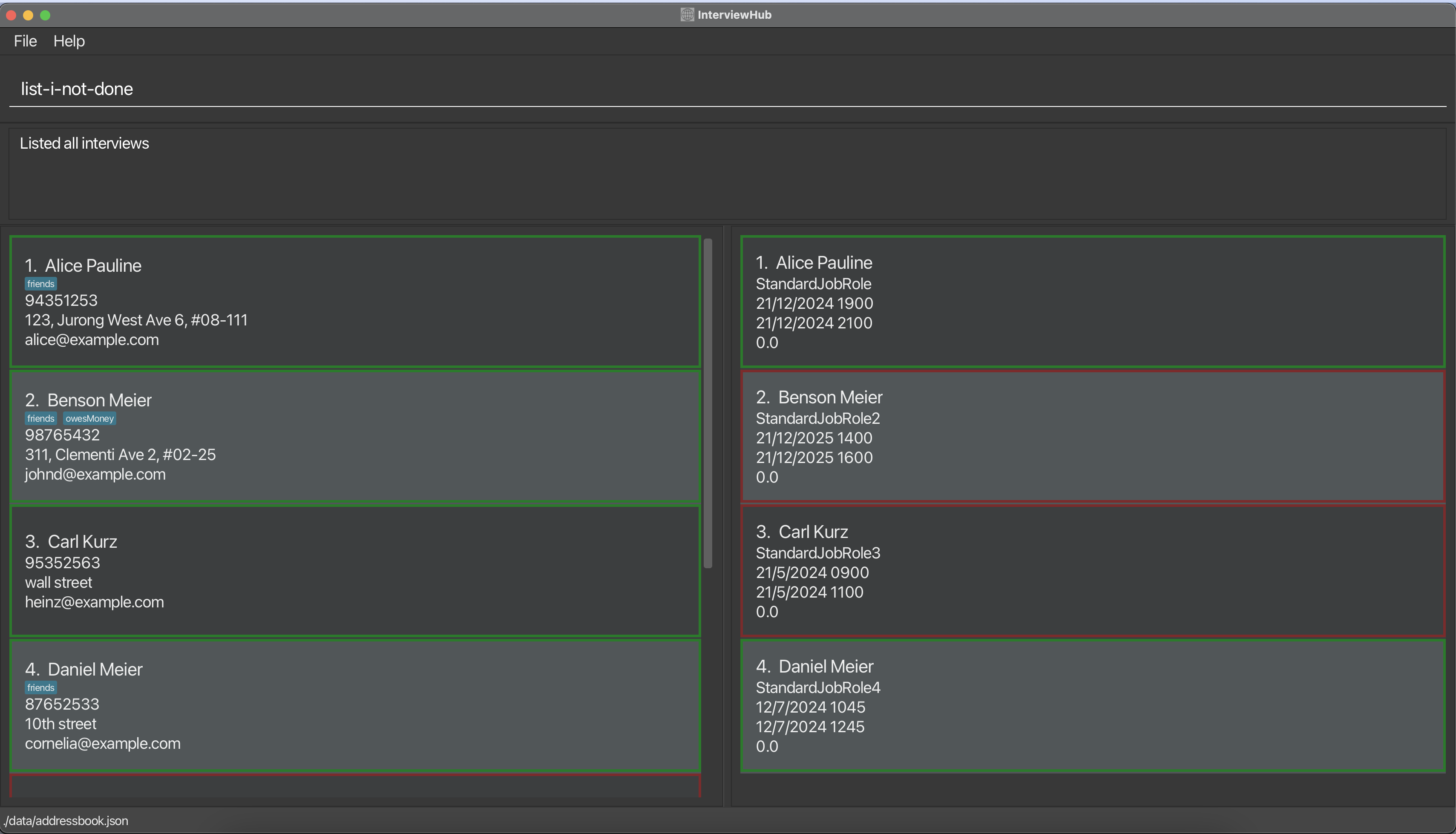Open the File menu

(x=25, y=41)
